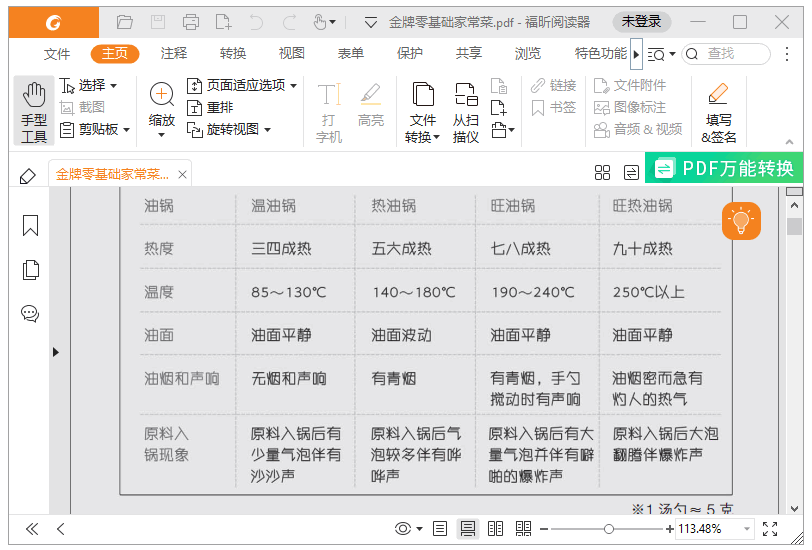Screen dimensions: 812x550
Task: Go to previous page arrow button
Action: point(61,529)
